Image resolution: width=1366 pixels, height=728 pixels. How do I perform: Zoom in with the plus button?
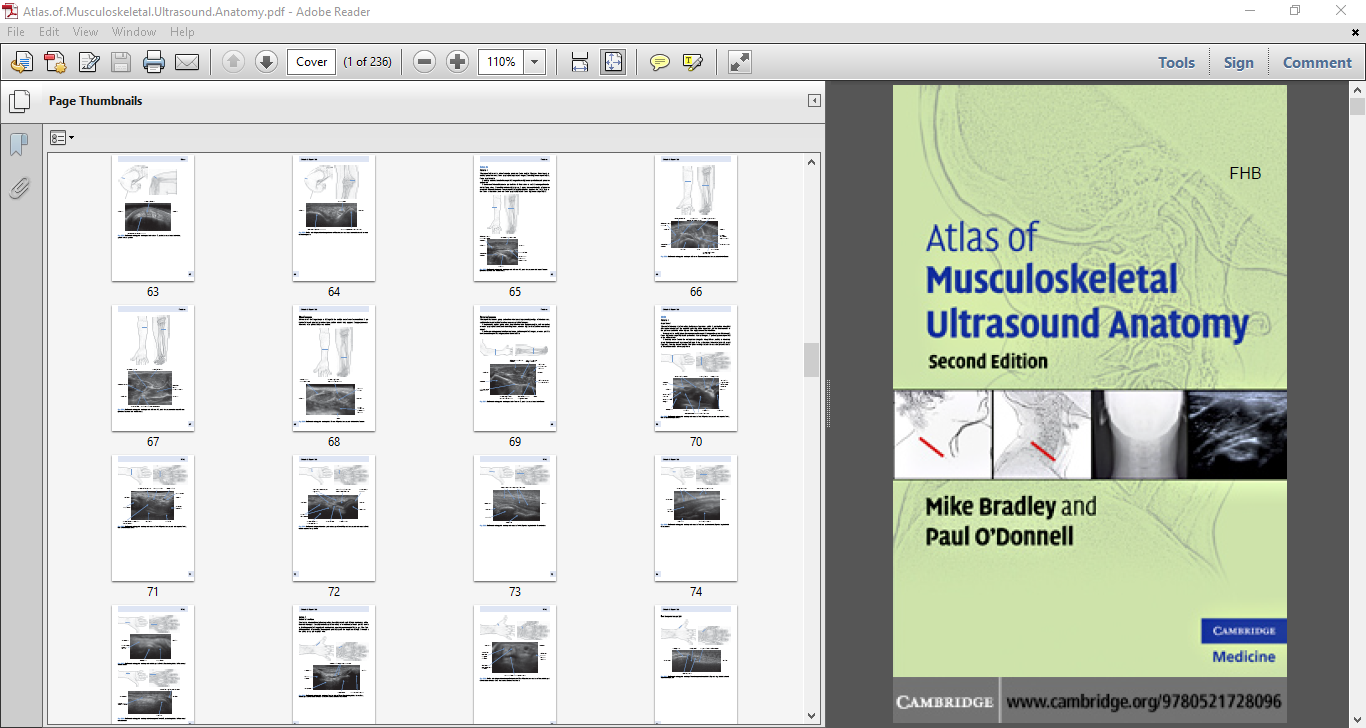pyautogui.click(x=457, y=62)
